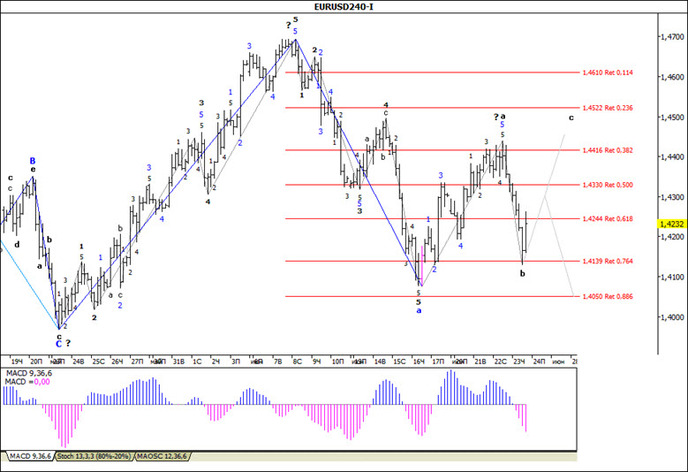Click the 24П date on time axis

pyautogui.click(x=539, y=361)
